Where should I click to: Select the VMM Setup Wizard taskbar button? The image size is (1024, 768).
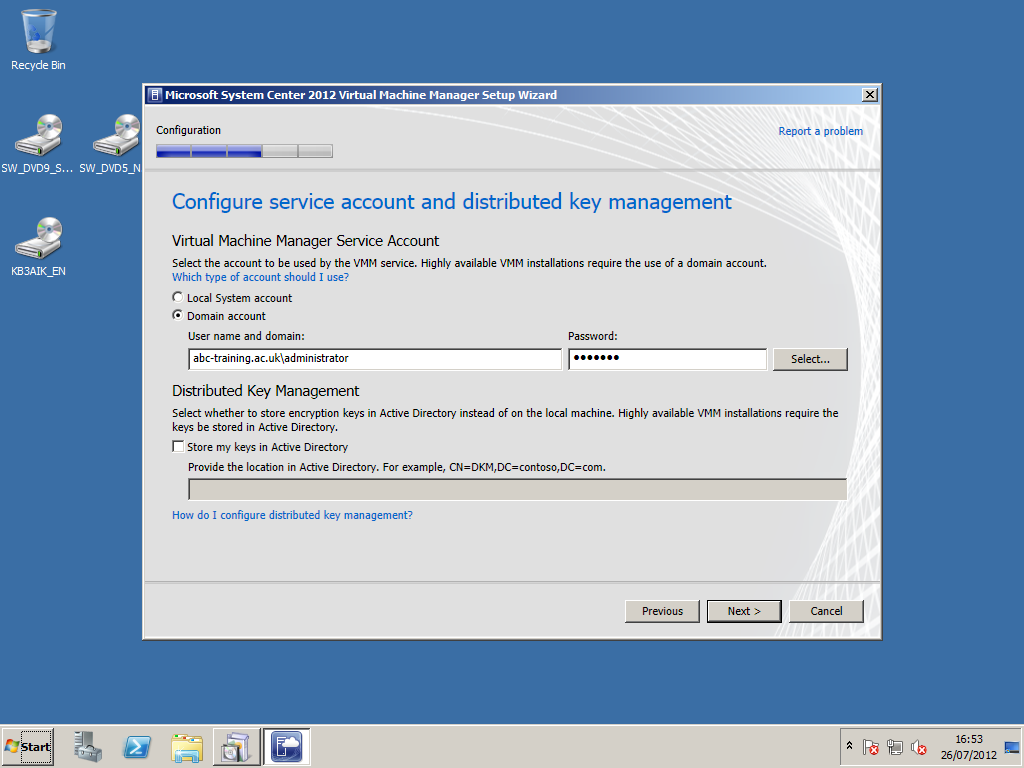tap(287, 746)
